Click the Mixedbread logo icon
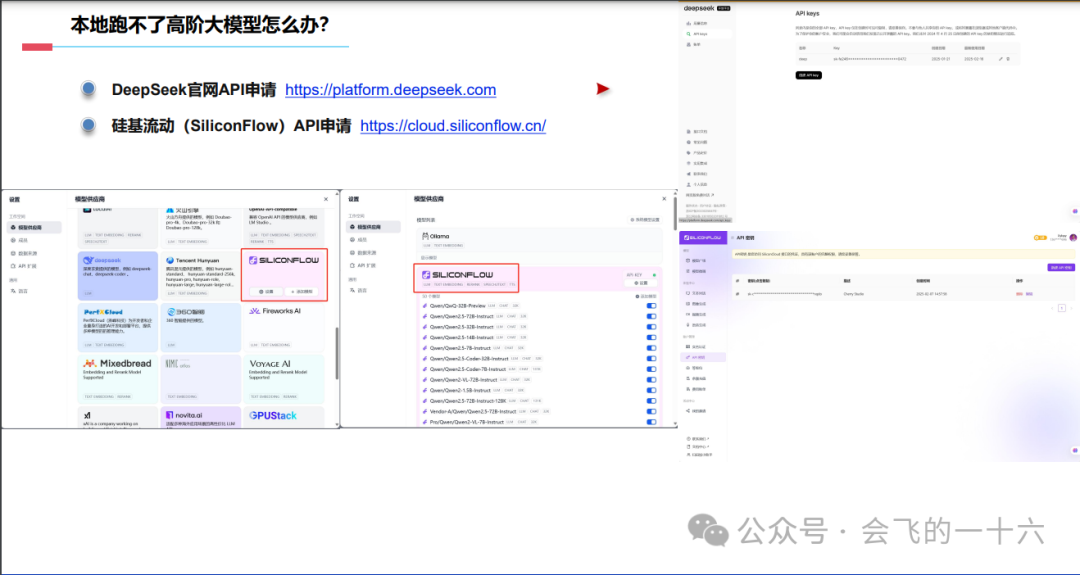The image size is (1080, 575). click(89, 363)
